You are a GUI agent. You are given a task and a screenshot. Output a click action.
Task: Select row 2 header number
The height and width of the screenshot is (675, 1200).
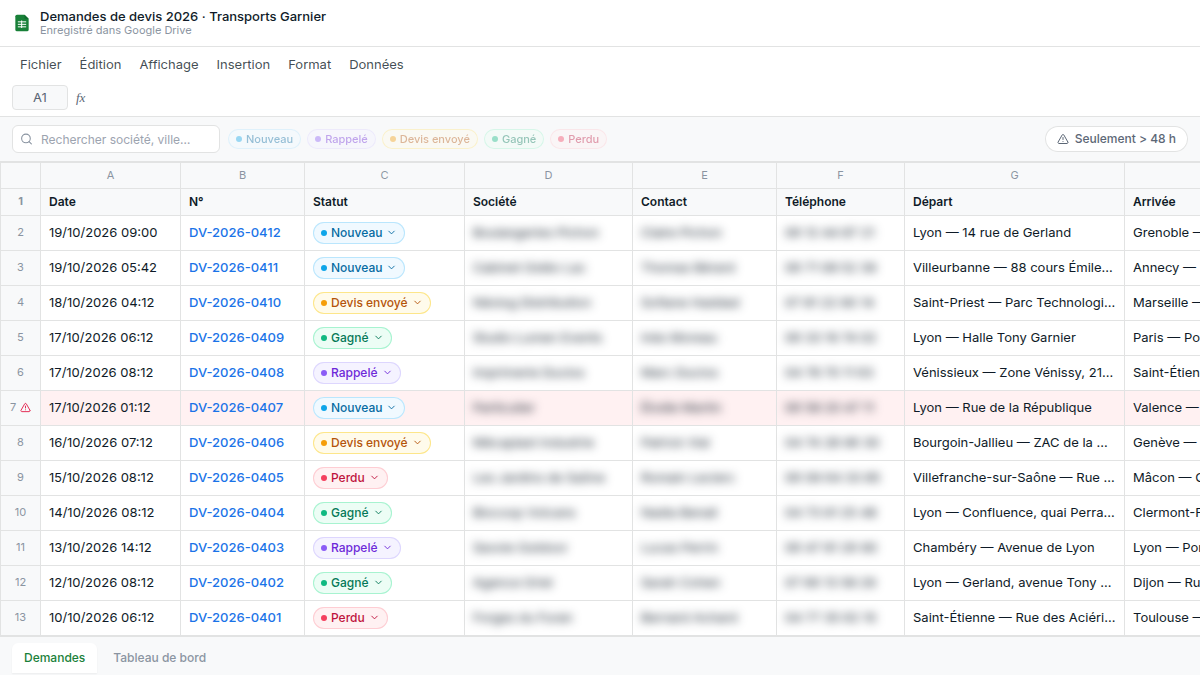click(x=20, y=233)
